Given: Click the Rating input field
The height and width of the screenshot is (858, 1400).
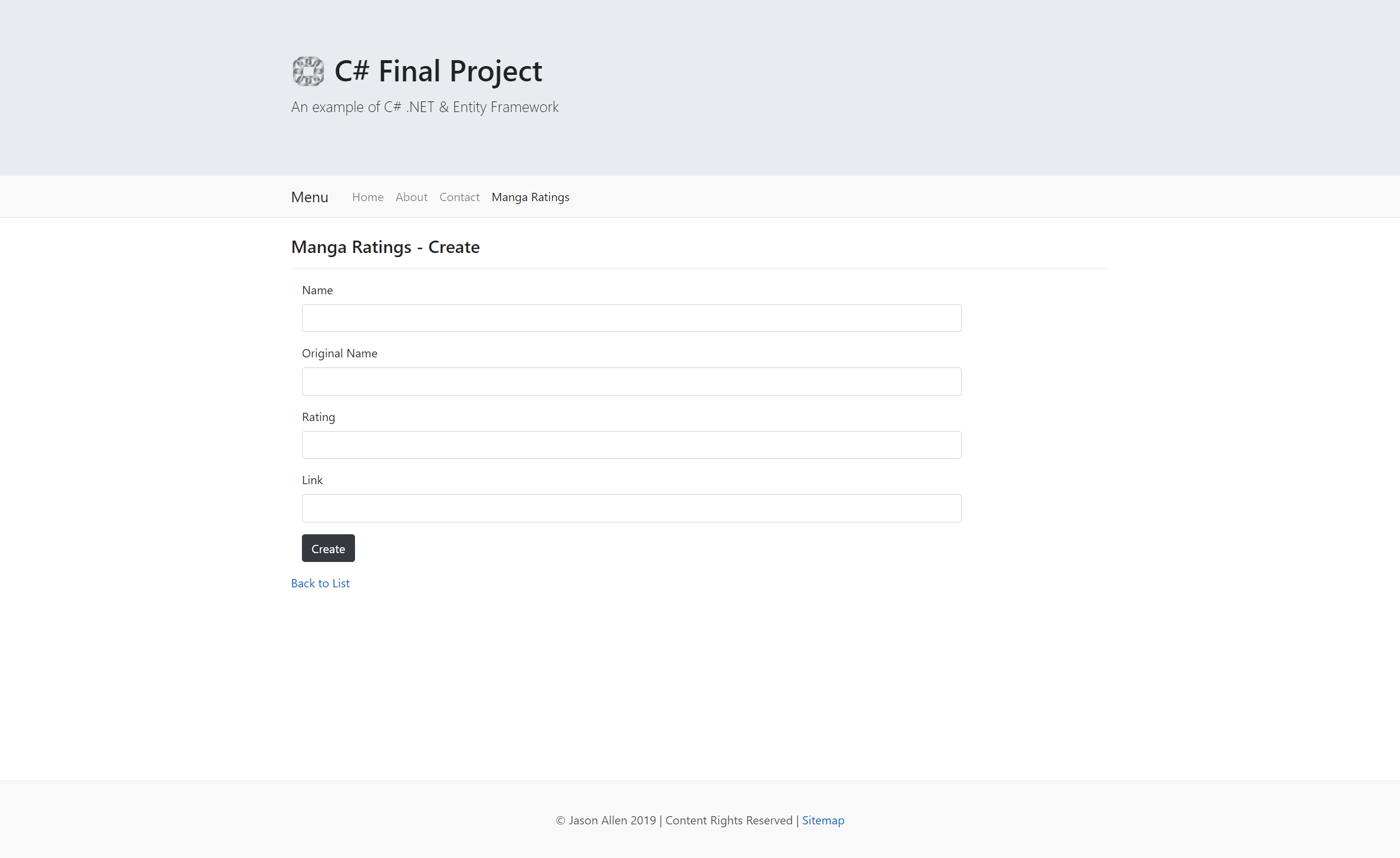Looking at the screenshot, I should pyautogui.click(x=631, y=444).
